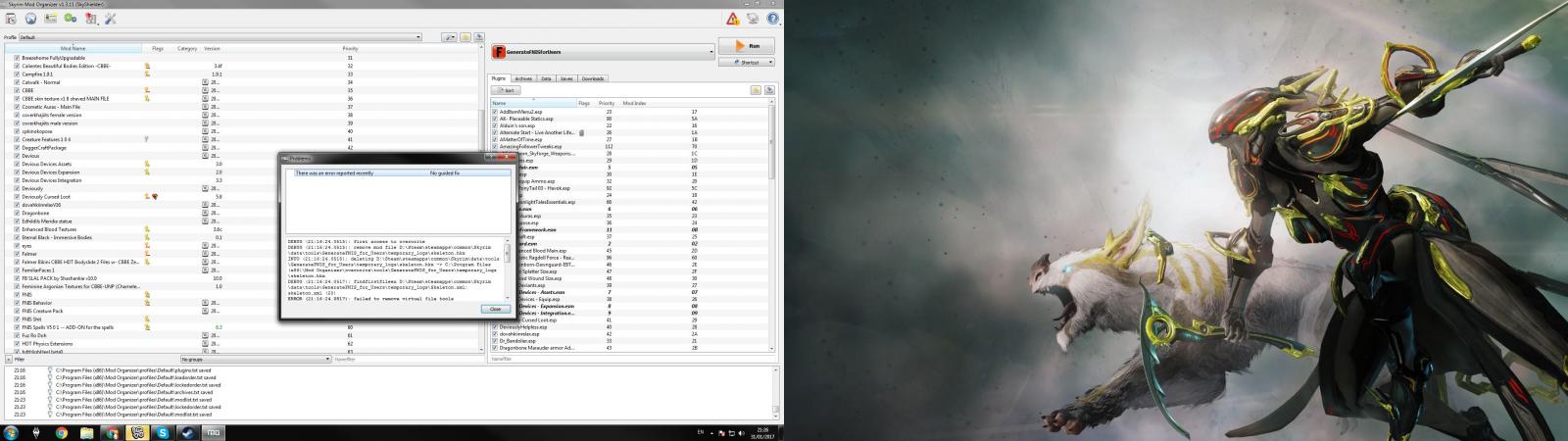The width and height of the screenshot is (1568, 441).
Task: Click volume speaker icon in system tray
Action: (743, 431)
